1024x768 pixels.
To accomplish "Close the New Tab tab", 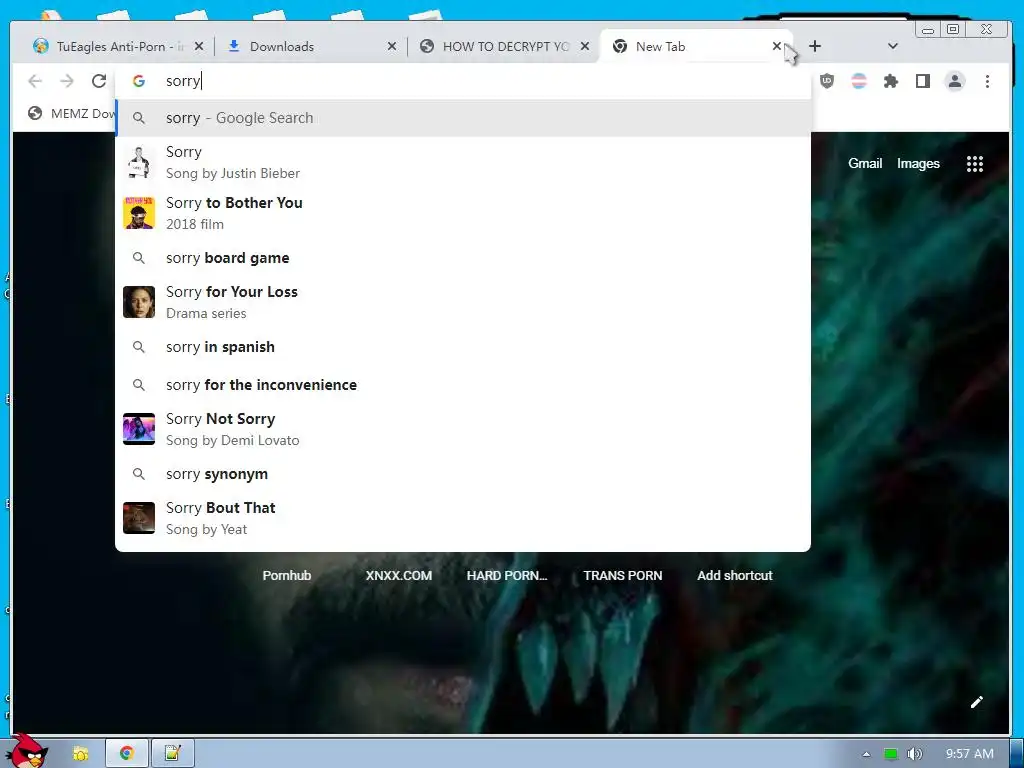I will click(776, 46).
